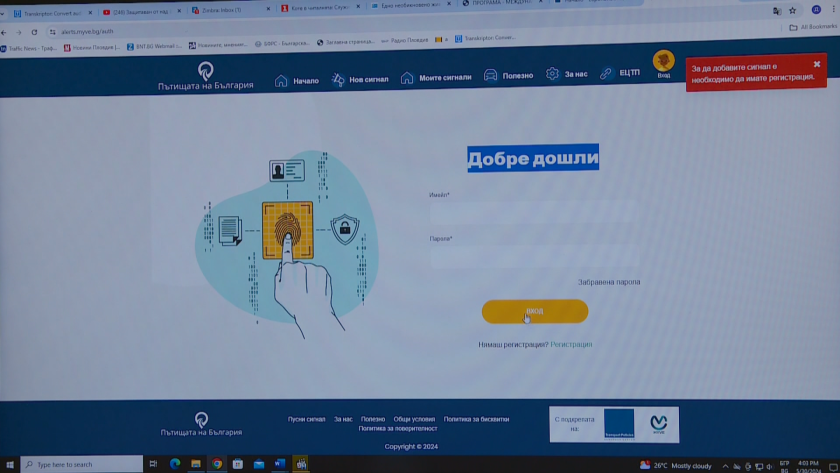Open Нов сигнал from the navigation bar

[x=361, y=79]
